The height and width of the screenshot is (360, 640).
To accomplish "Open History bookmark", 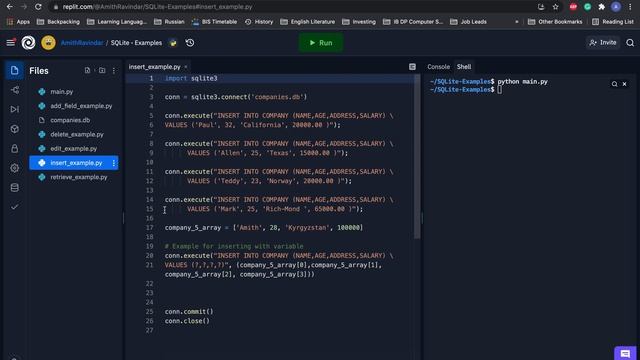I will tap(259, 22).
